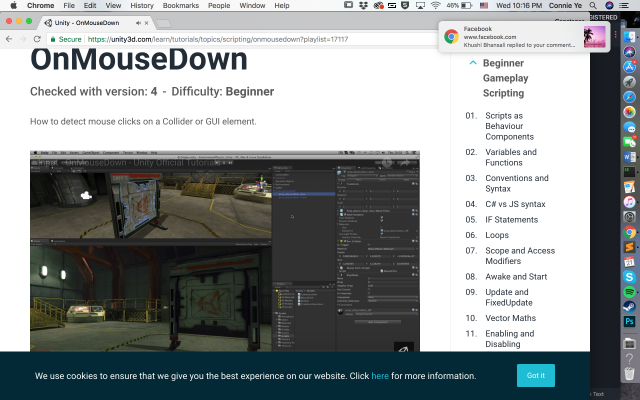This screenshot has width=640, height=400.
Task: Click the battery status indicator
Action: (x=459, y=5)
